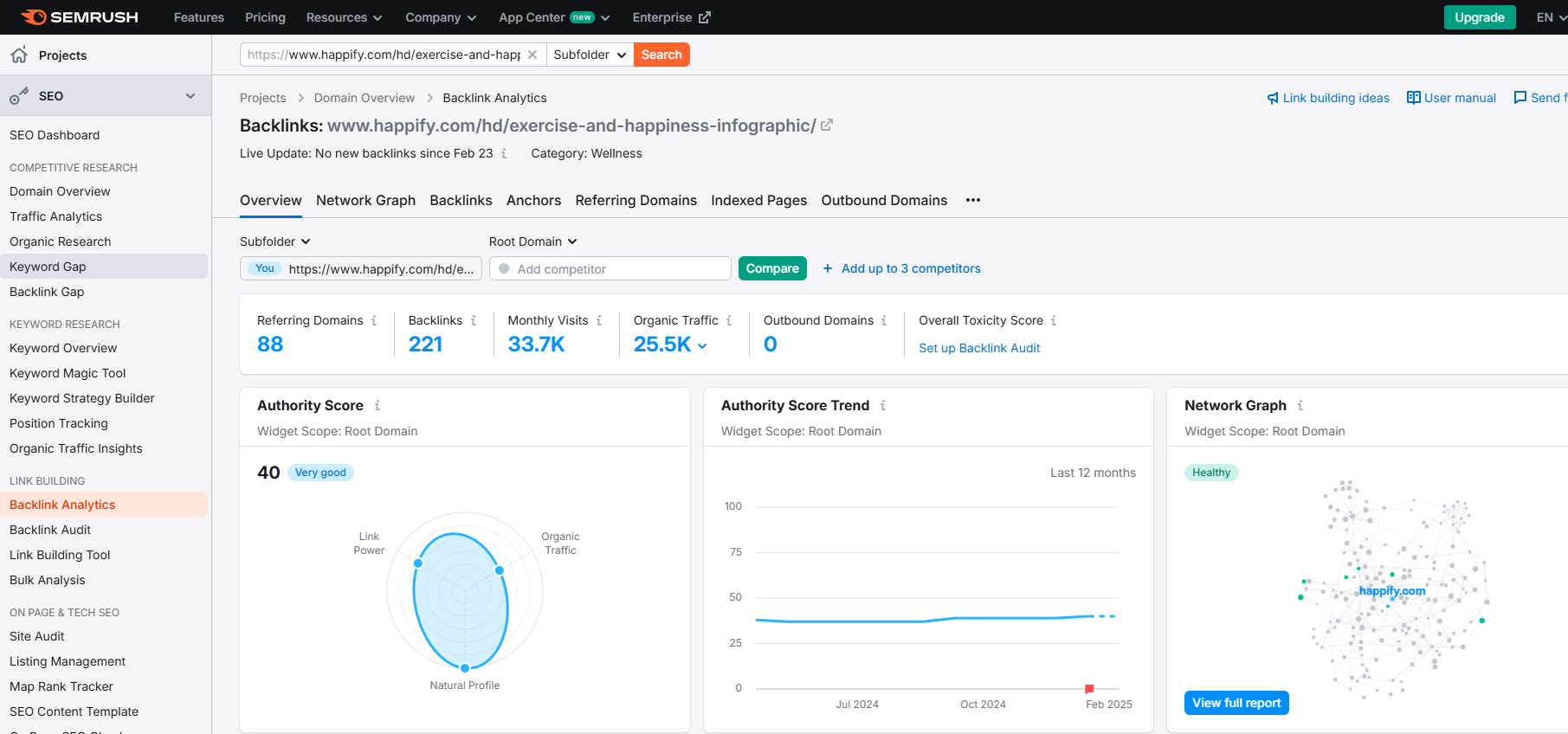Click the Backlinks metric info icon
Screen dimensions: 1568x734
(x=474, y=320)
